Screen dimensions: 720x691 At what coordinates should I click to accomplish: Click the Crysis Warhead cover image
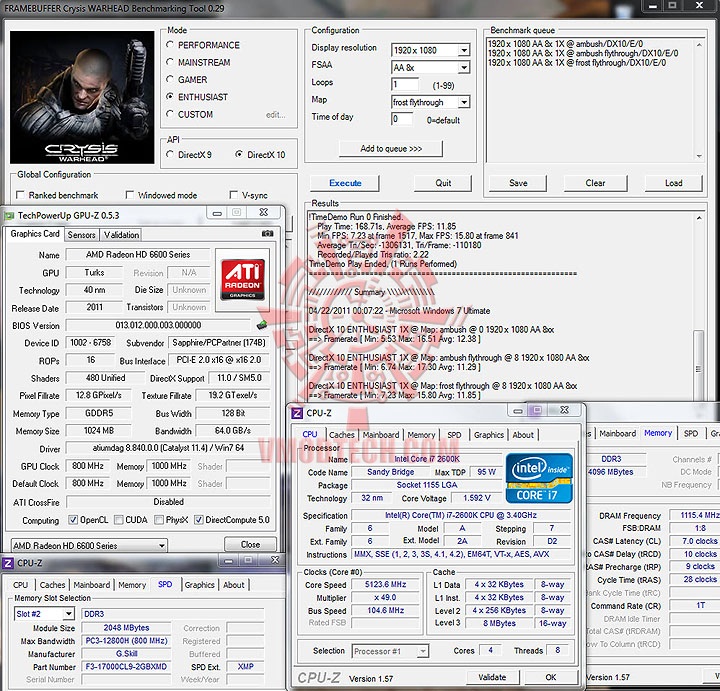[82, 97]
